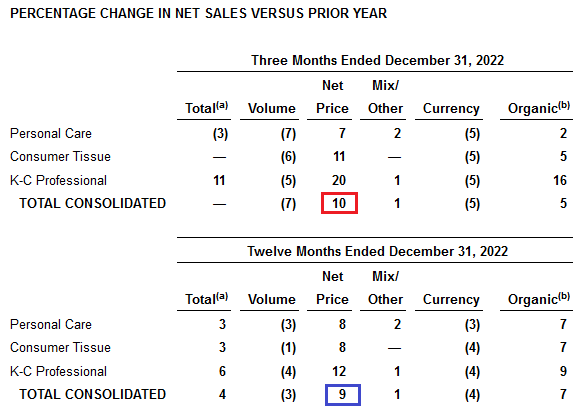Select the Twelve Months Ended December 31, 2022 header
This screenshot has width=583, height=411.
(377, 251)
